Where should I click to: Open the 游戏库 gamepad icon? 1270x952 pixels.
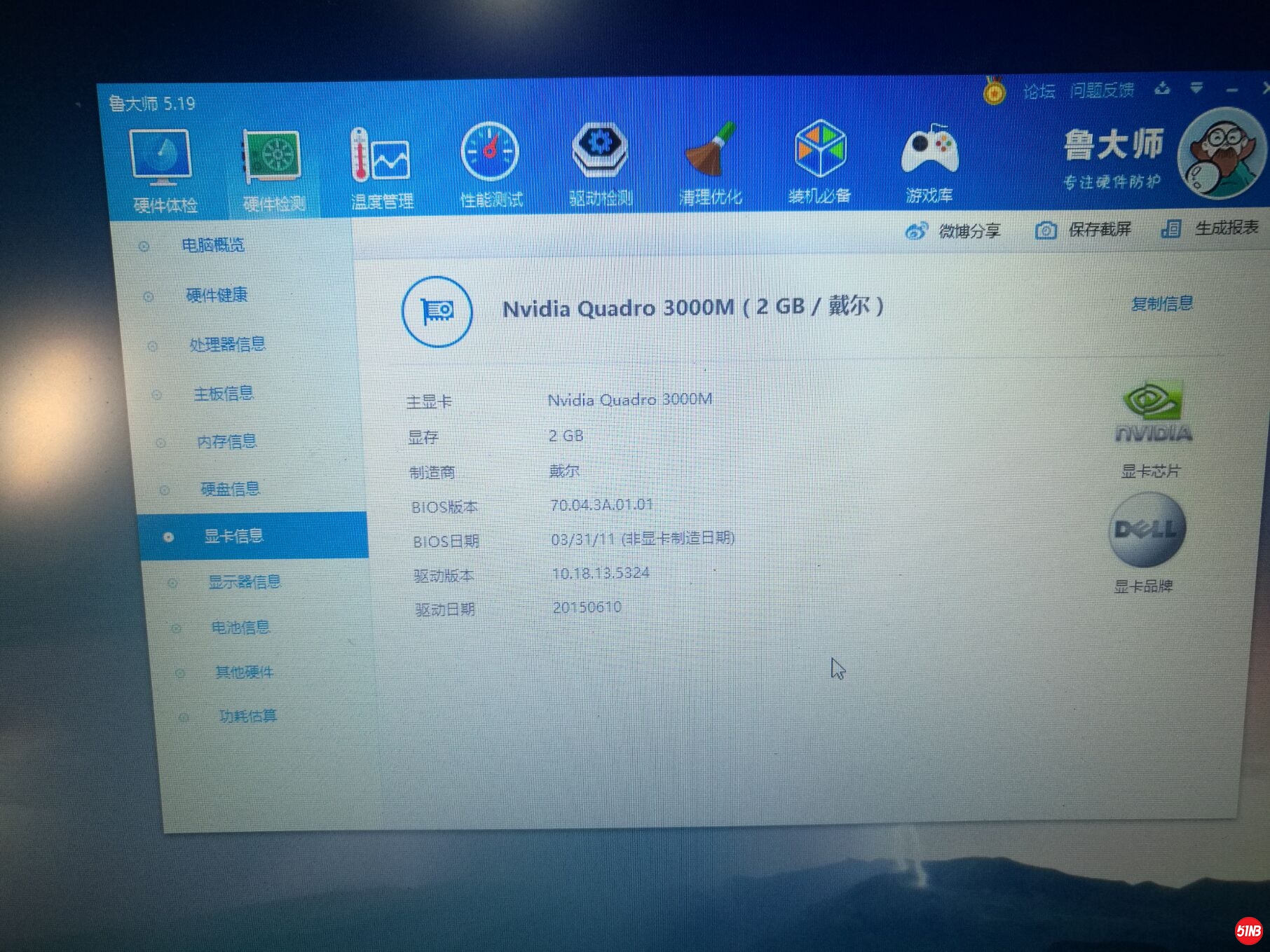[x=929, y=160]
